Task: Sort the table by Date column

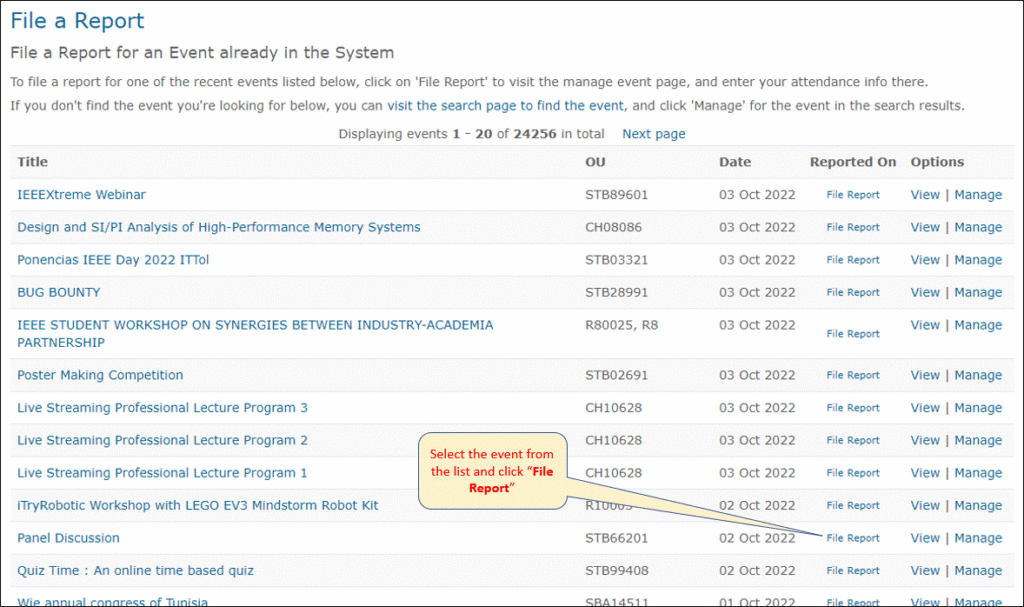Action: (x=735, y=161)
